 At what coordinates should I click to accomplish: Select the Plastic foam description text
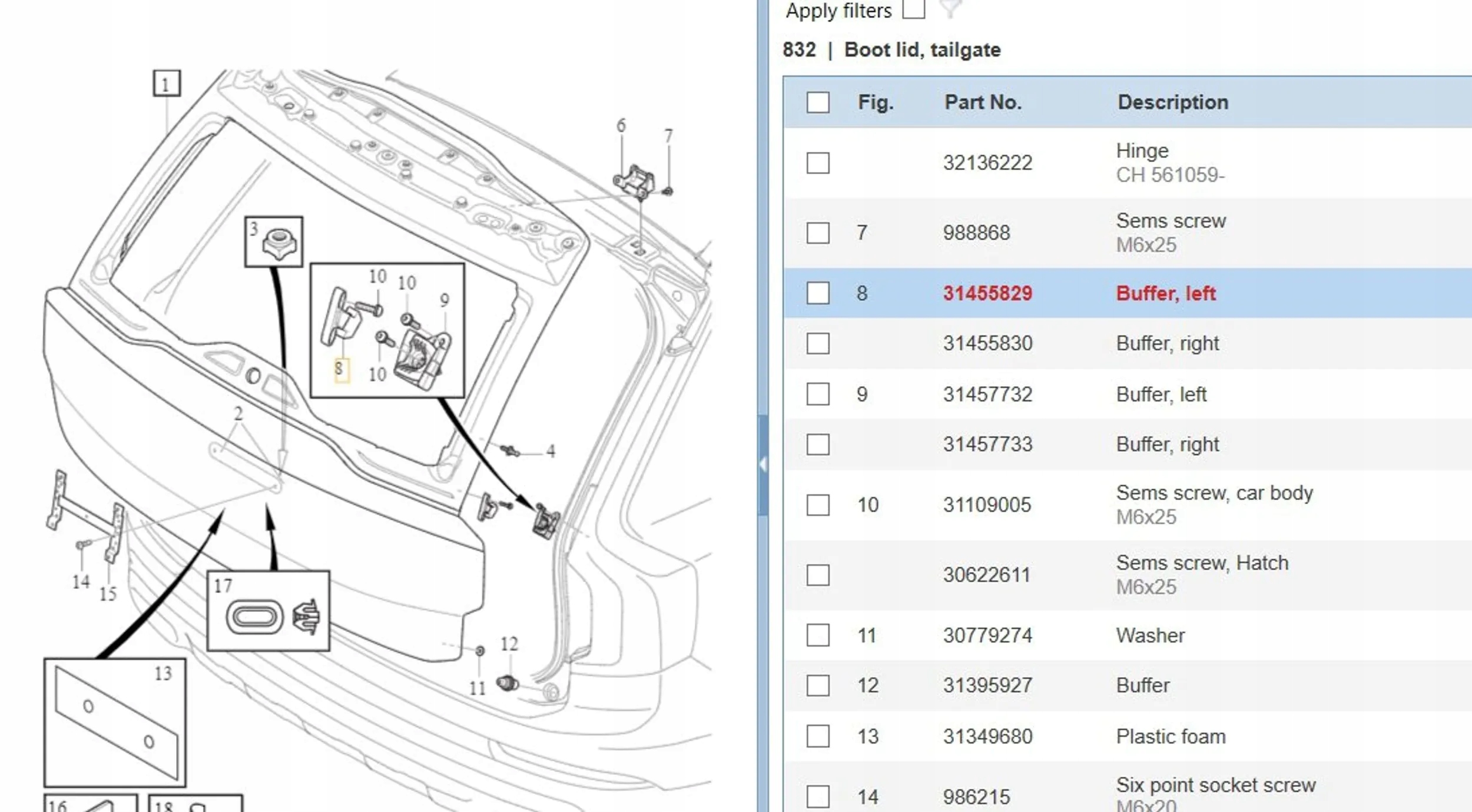coord(1171,737)
